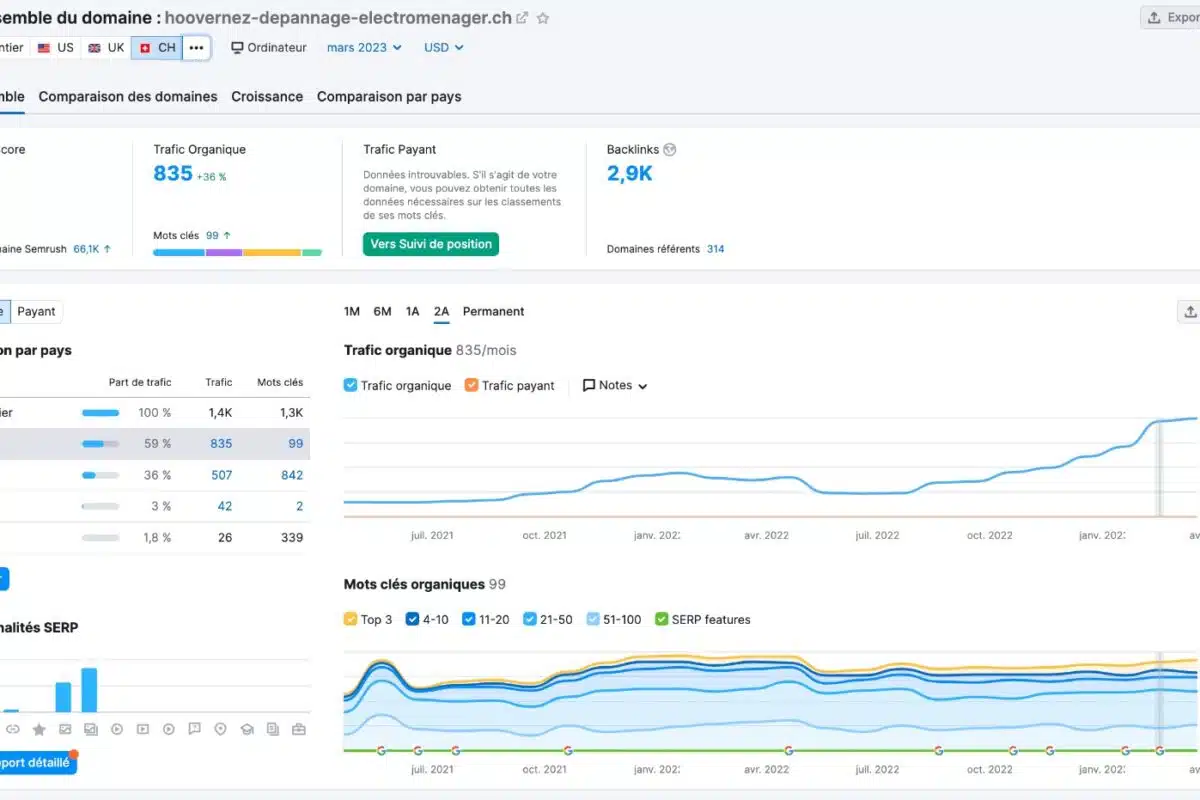Click the Vers Suivi de position button
The image size is (1200, 800).
click(x=431, y=244)
